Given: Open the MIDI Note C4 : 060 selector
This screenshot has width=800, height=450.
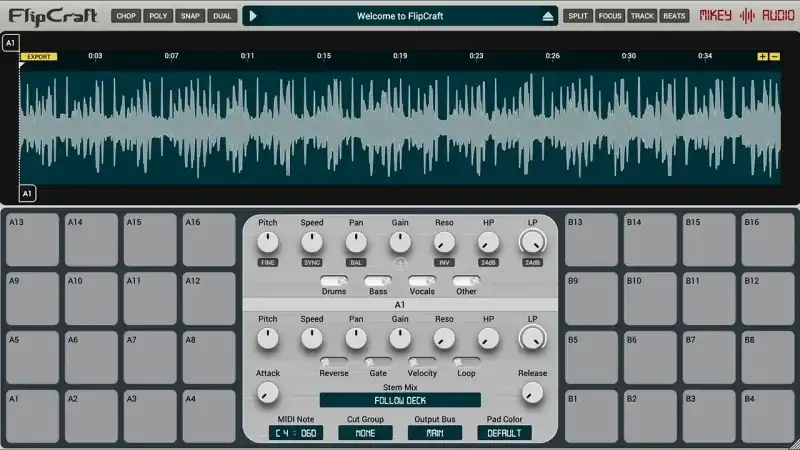Looking at the screenshot, I should [x=296, y=433].
